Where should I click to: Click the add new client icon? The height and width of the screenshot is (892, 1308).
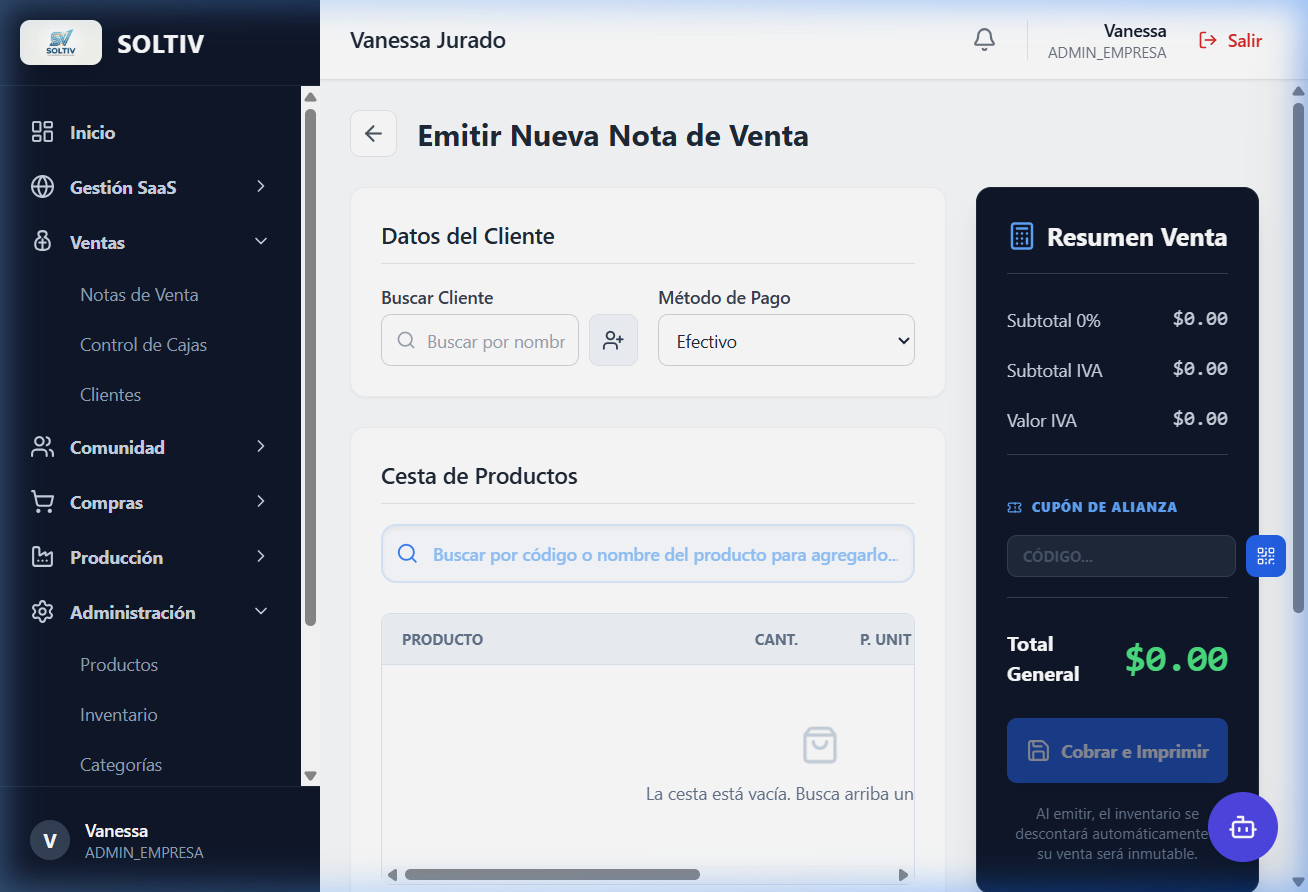(x=613, y=341)
